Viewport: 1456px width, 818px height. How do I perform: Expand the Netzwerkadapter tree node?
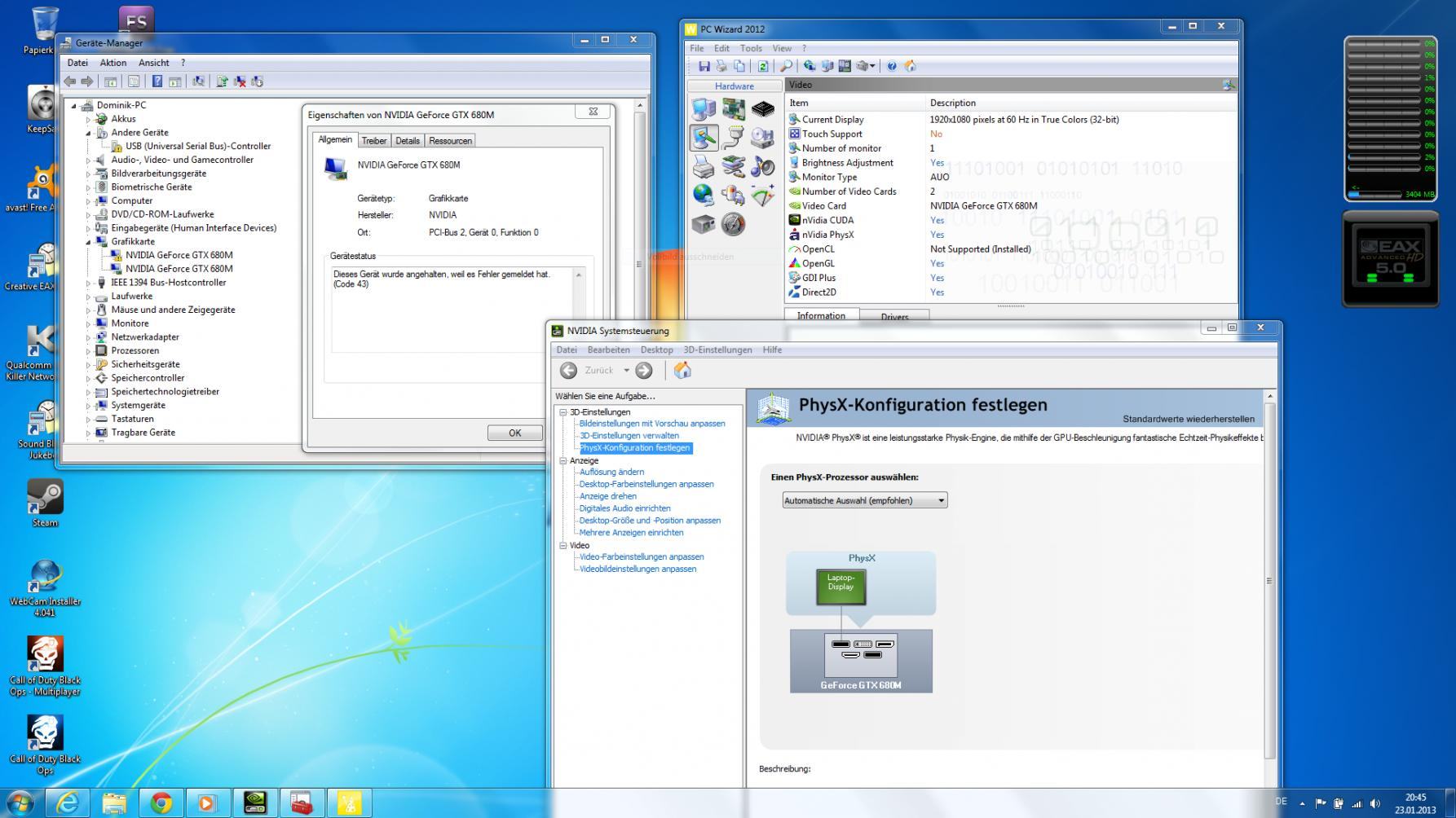[89, 337]
